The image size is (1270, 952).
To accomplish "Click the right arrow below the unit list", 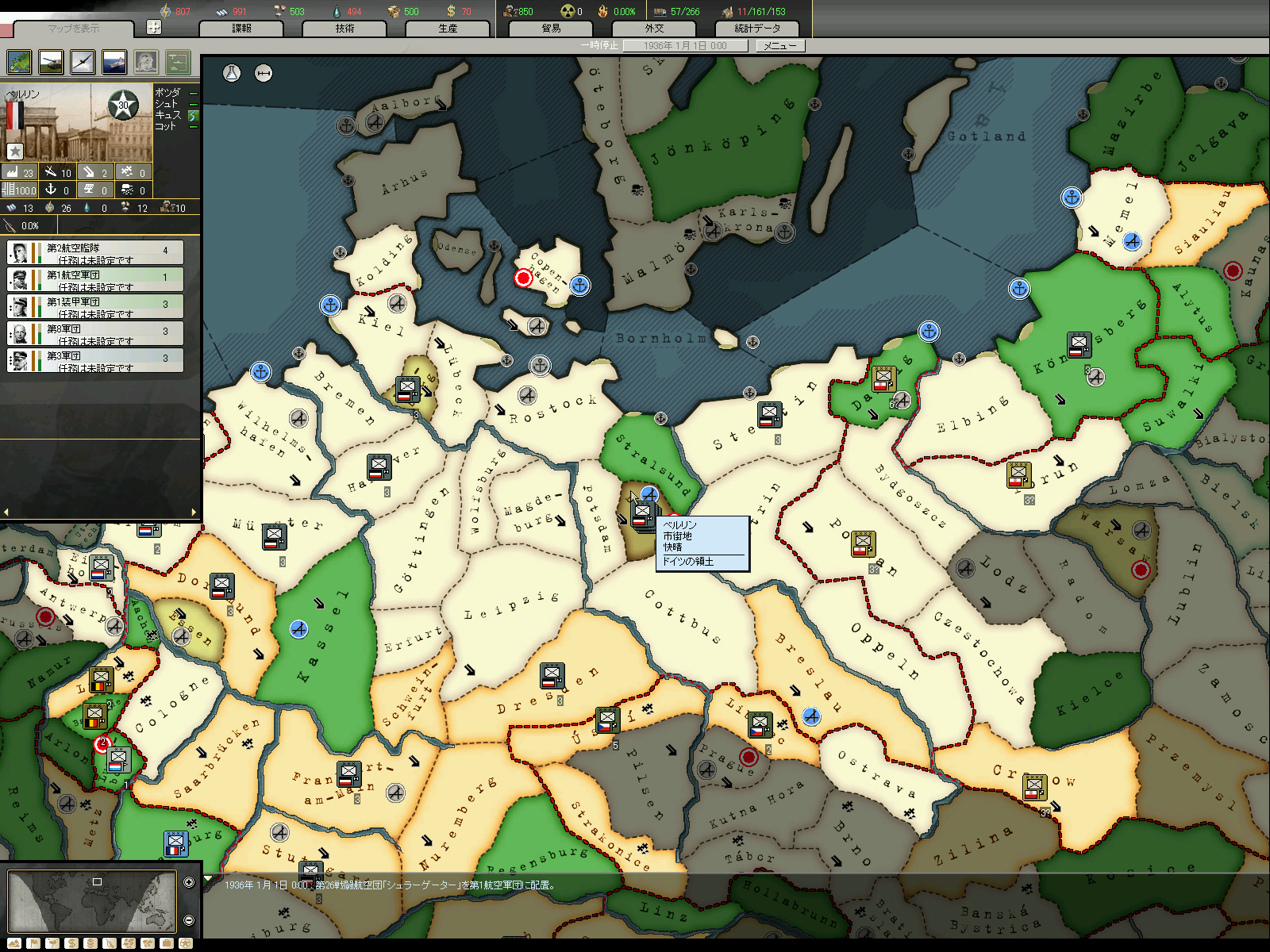I will pyautogui.click(x=194, y=512).
